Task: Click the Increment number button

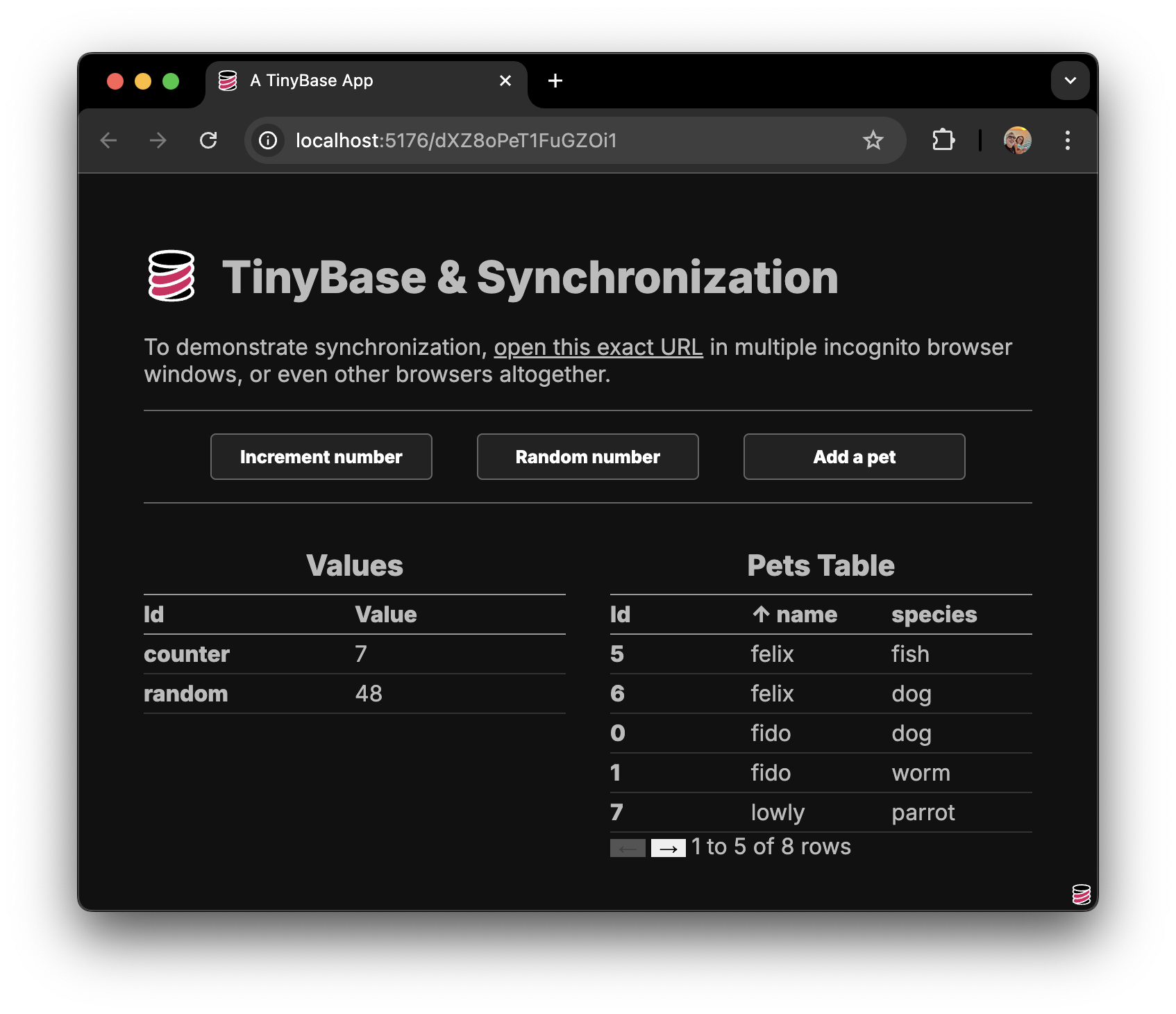Action: [x=321, y=457]
